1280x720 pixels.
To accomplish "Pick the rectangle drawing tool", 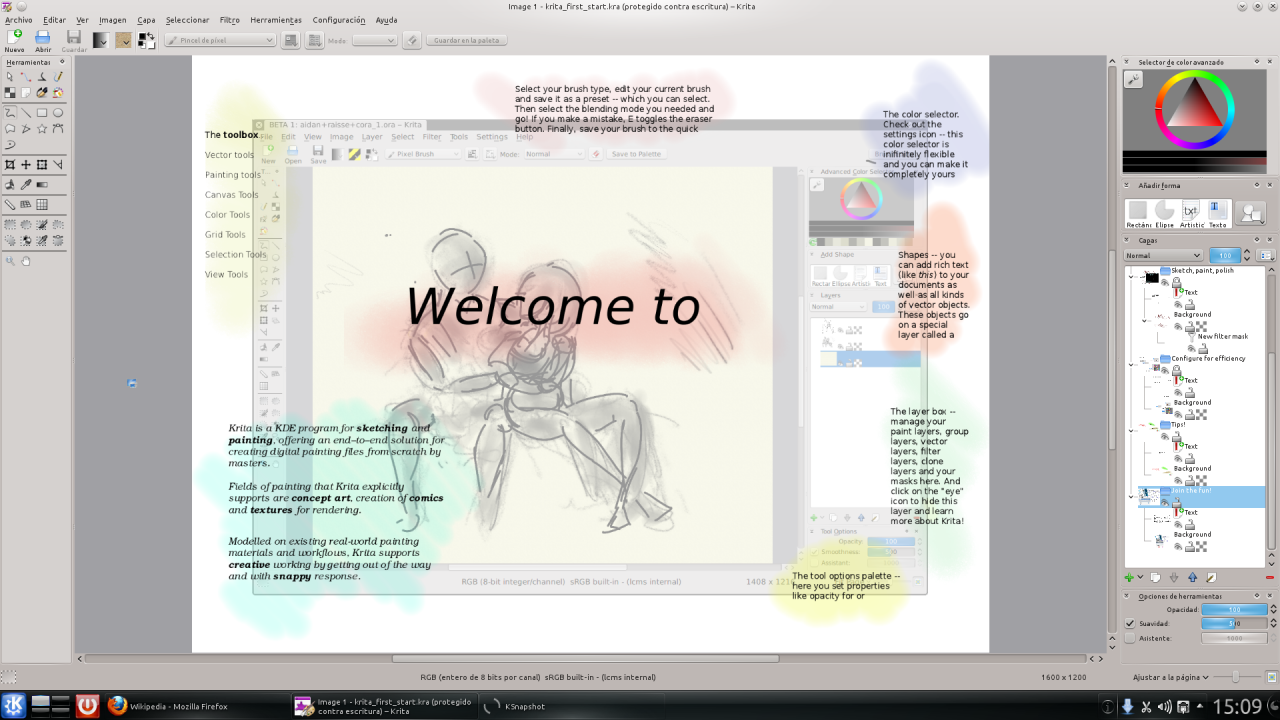I will click(42, 112).
